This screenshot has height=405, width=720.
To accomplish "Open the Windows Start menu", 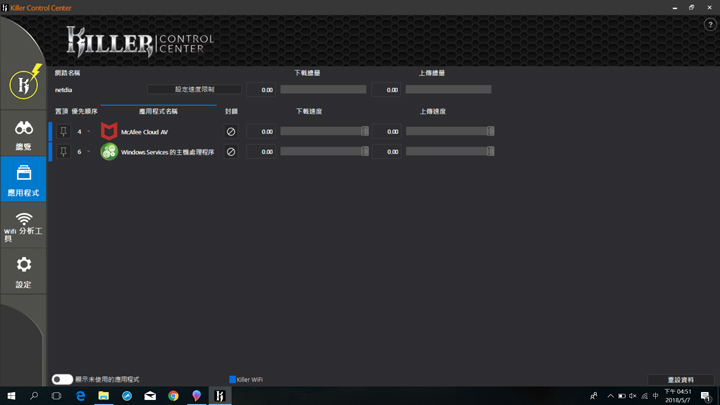I will coord(11,395).
